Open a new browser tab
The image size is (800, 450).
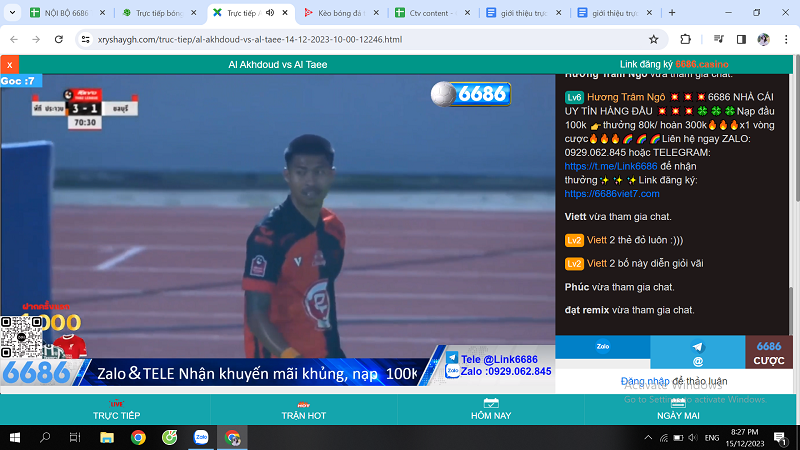pos(671,13)
